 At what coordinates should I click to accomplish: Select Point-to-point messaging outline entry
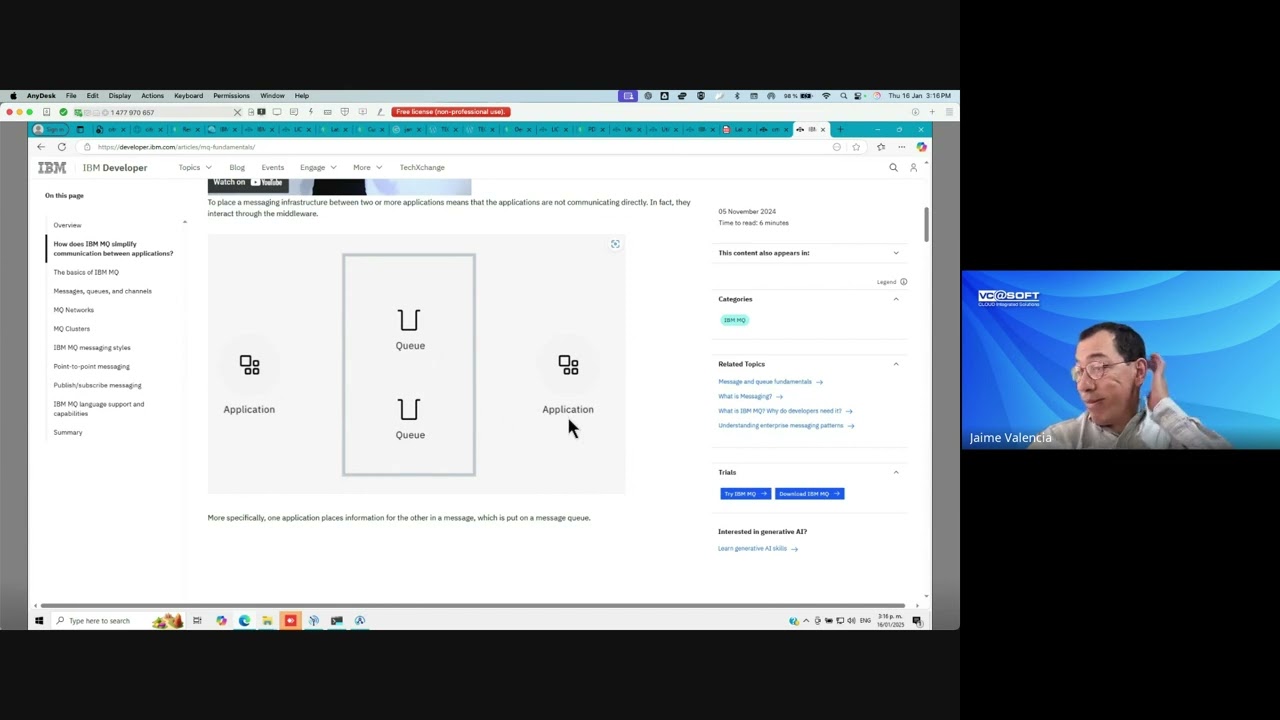pyautogui.click(x=91, y=366)
